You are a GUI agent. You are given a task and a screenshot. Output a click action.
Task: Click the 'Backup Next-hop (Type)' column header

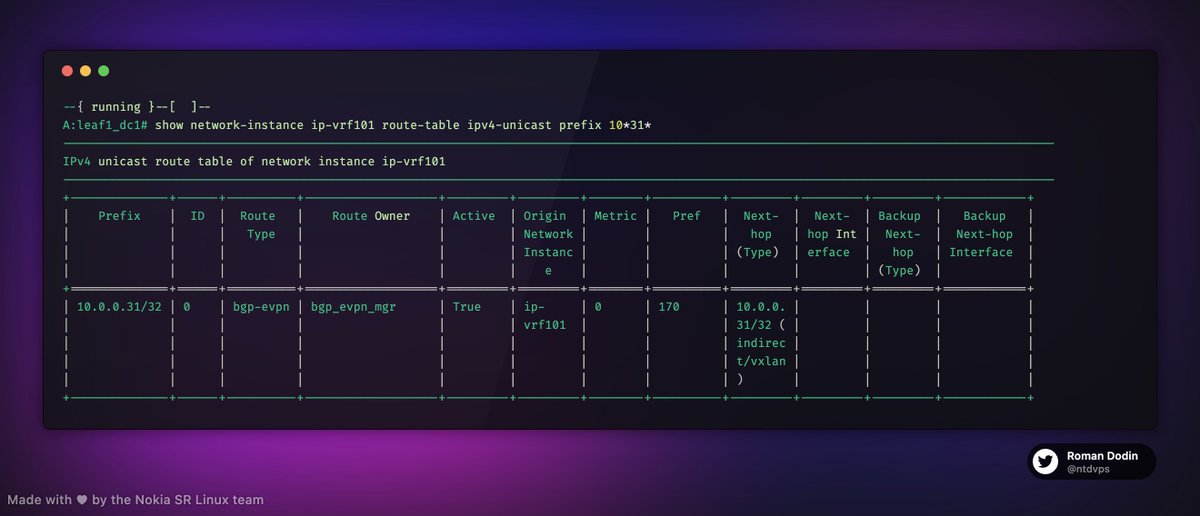(900, 243)
